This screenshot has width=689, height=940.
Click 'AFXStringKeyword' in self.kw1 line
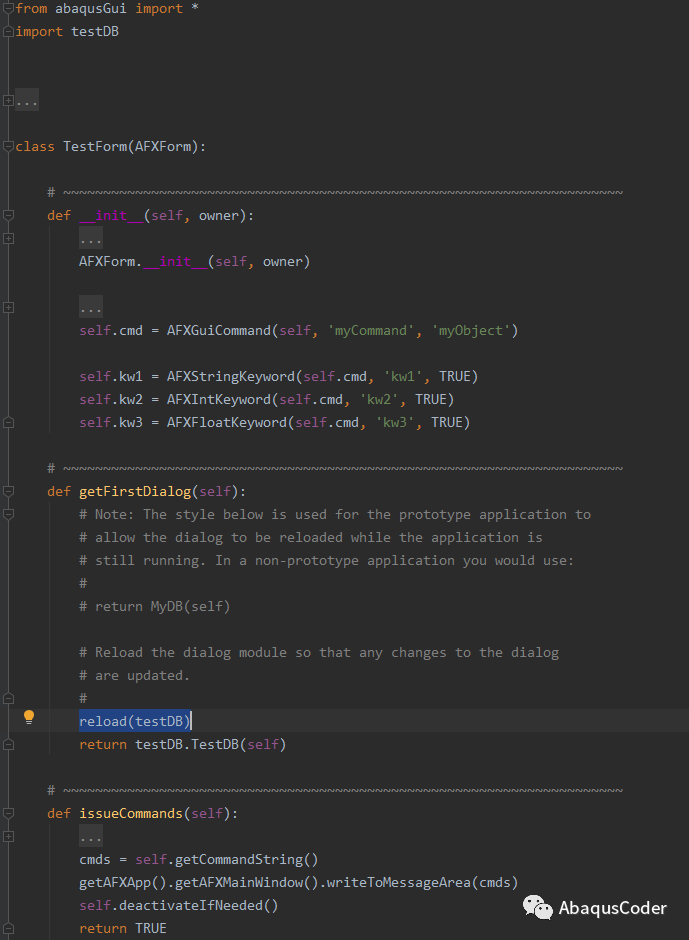(231, 376)
